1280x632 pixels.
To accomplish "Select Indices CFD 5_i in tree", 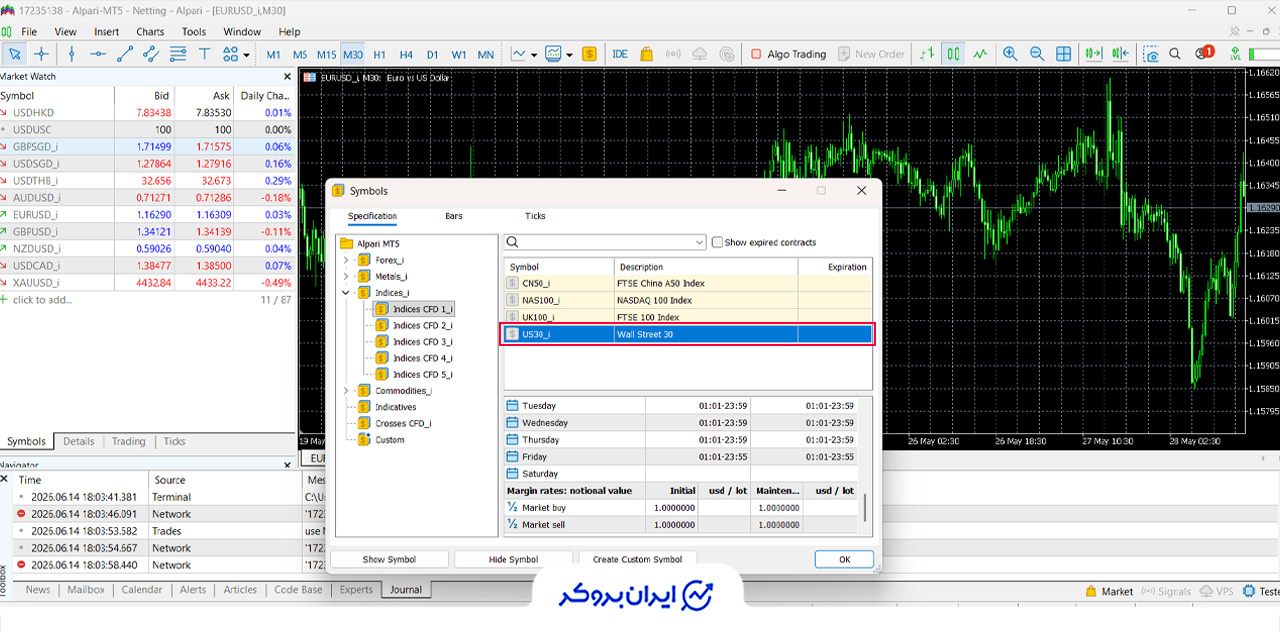I will [414, 374].
